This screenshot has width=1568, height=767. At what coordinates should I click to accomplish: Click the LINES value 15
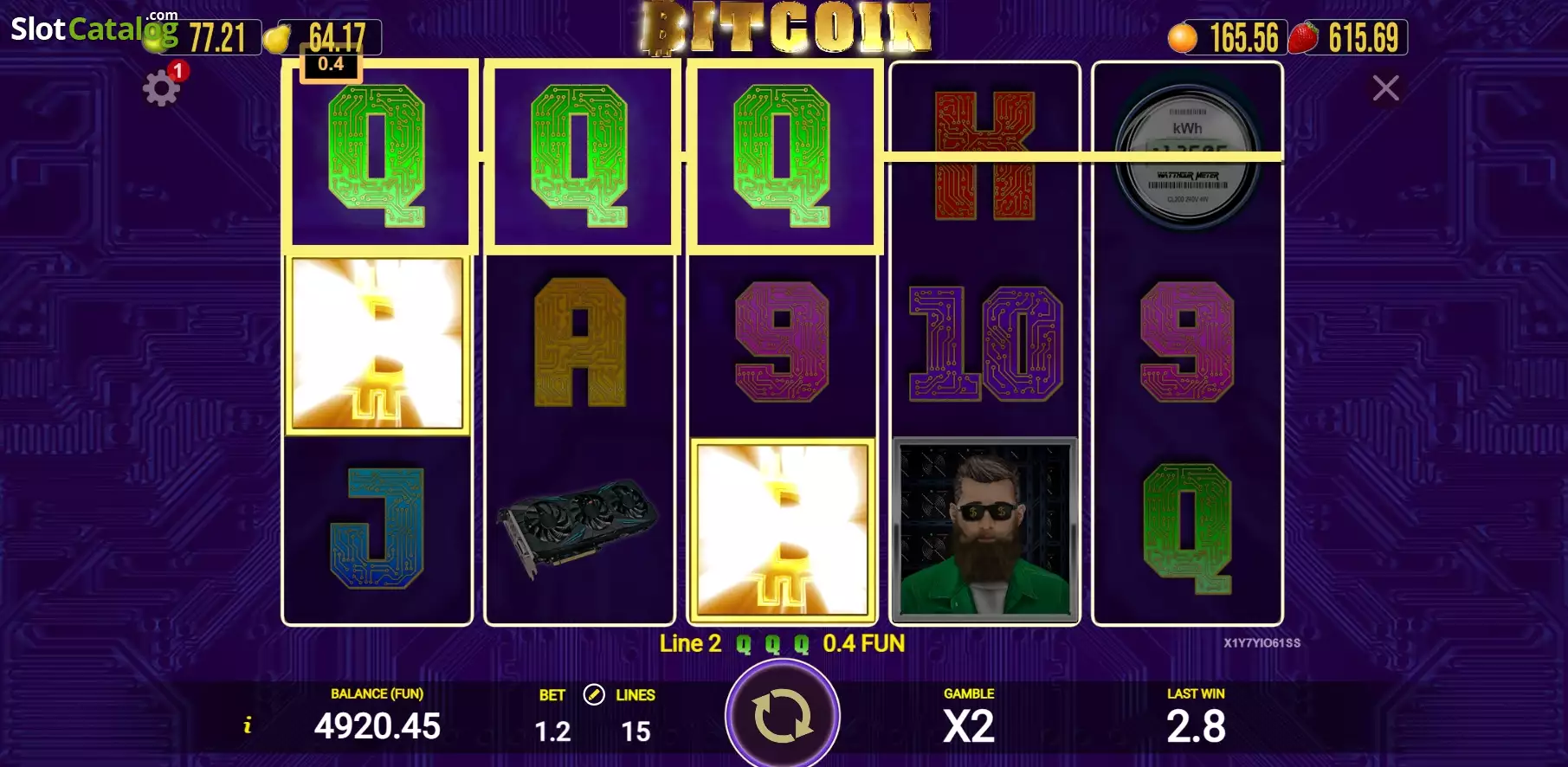click(636, 732)
